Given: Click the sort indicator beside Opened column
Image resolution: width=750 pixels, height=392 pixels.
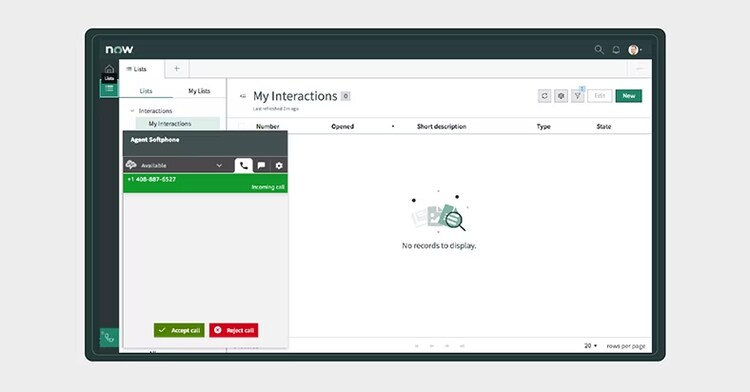Looking at the screenshot, I should pos(393,126).
